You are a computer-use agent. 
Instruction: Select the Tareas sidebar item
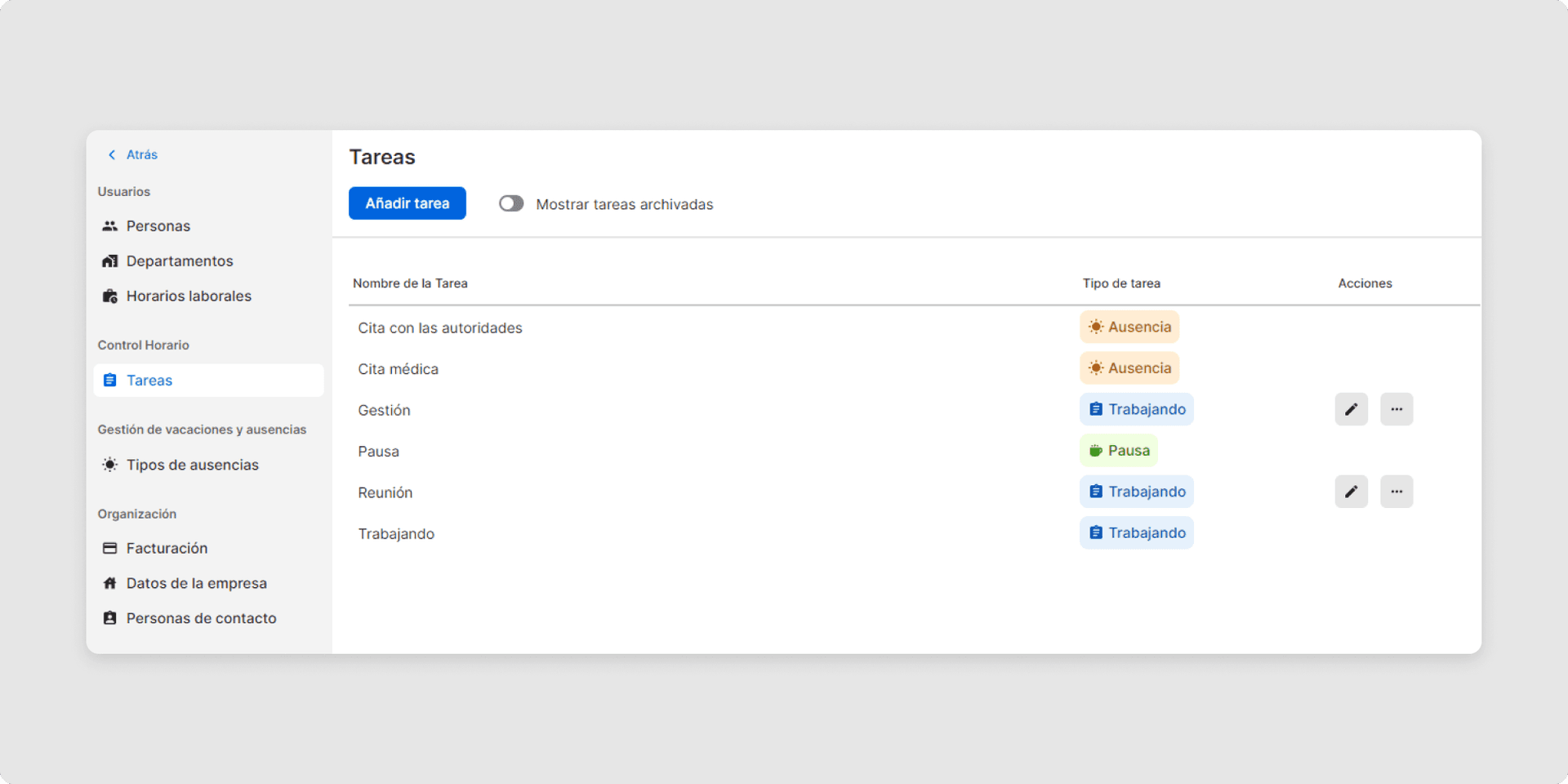click(209, 381)
